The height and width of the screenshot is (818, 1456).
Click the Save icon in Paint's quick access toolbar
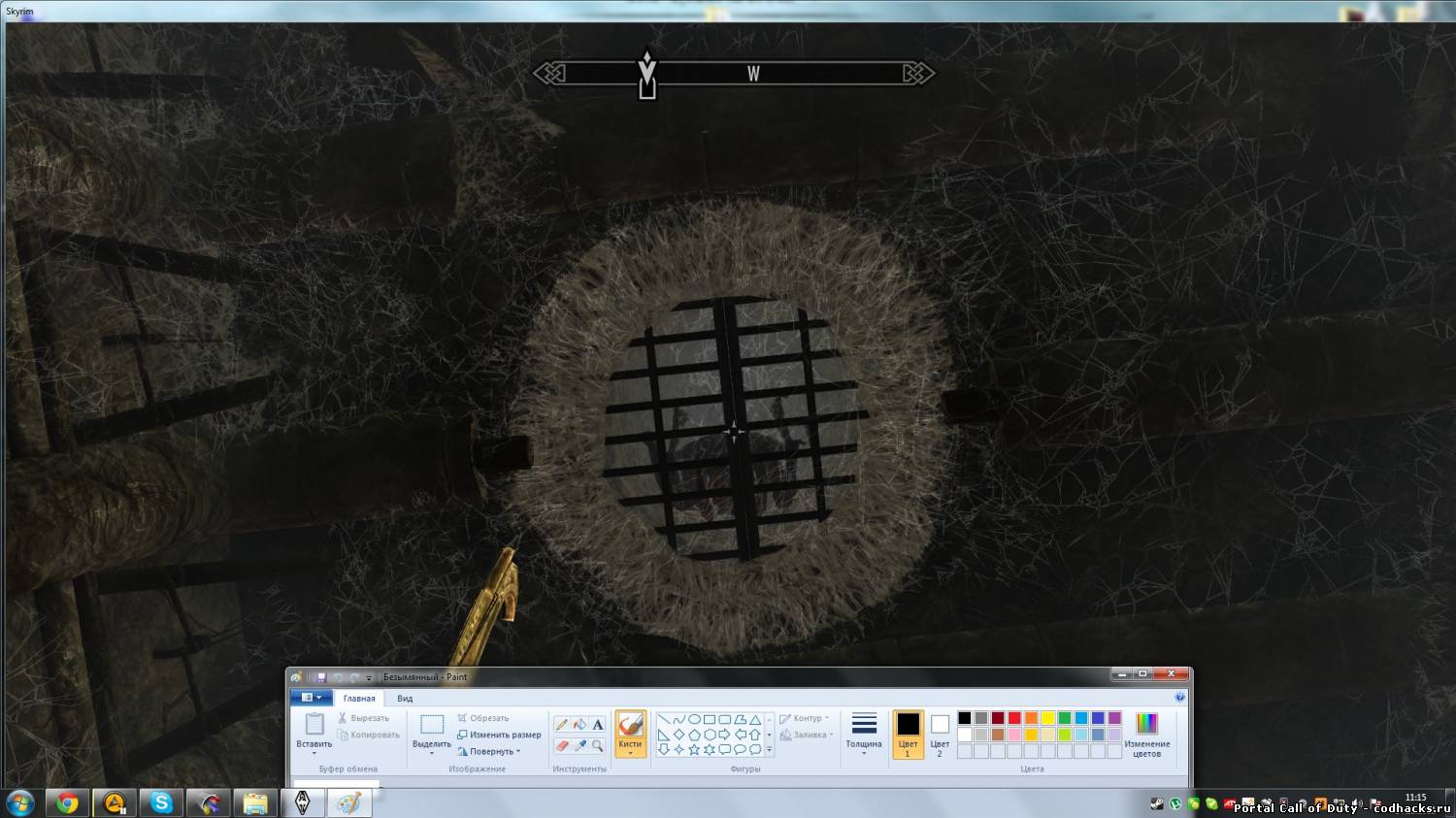[x=321, y=677]
